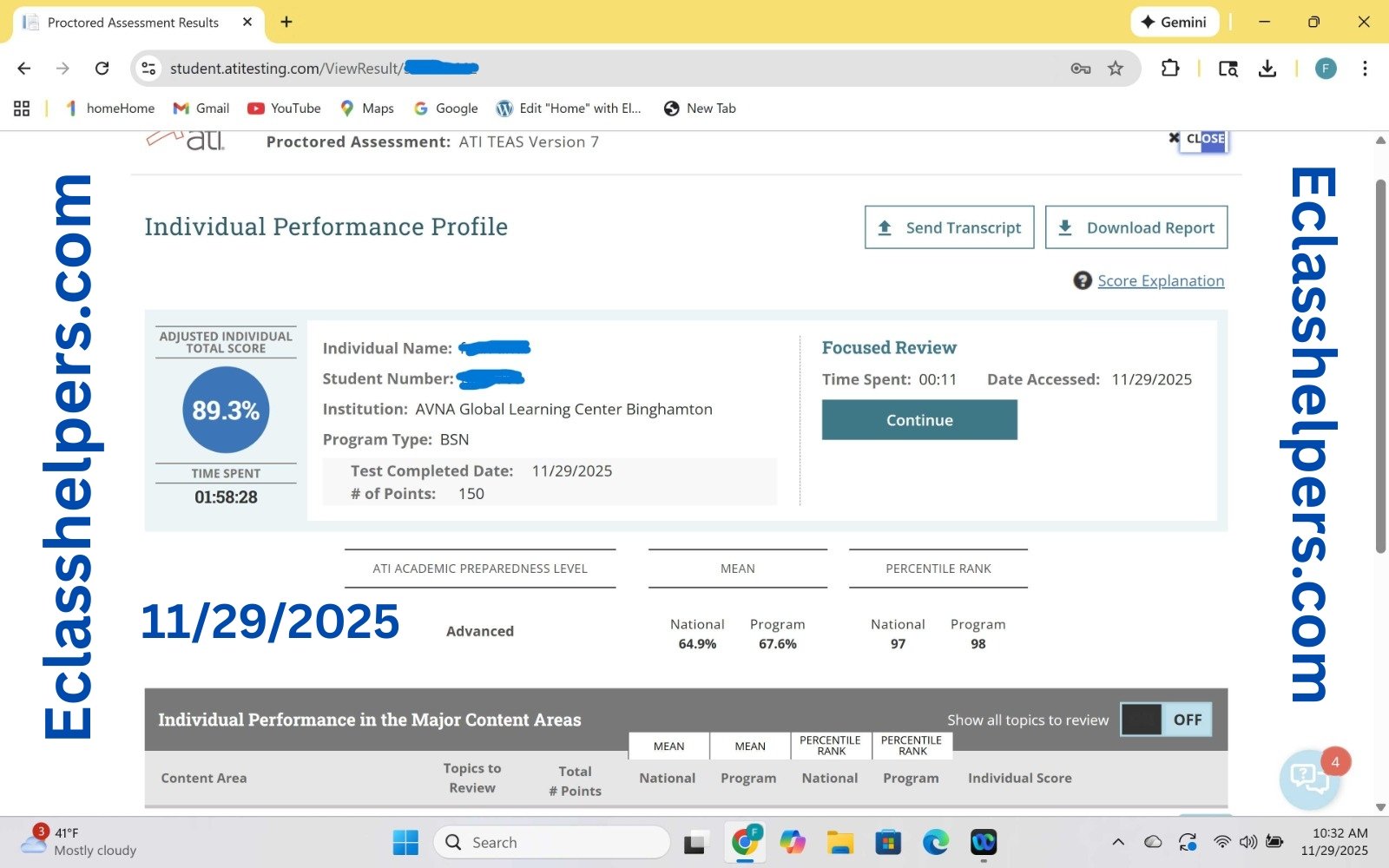
Task: Click the Send Transcript button
Action: [949, 227]
